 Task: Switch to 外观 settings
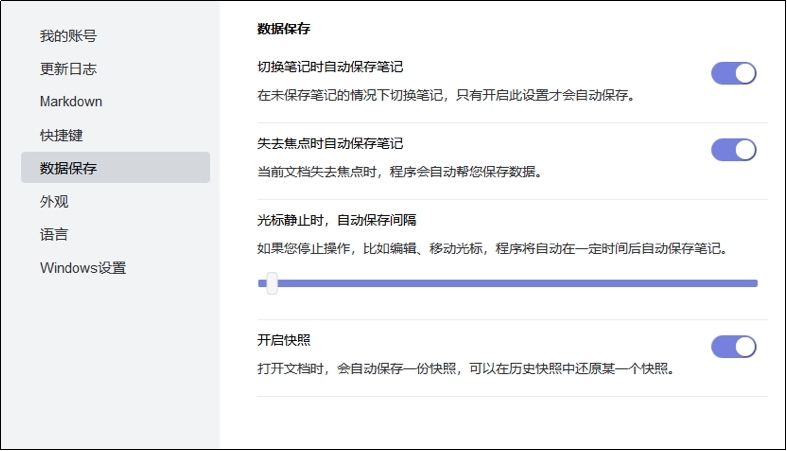click(x=54, y=201)
